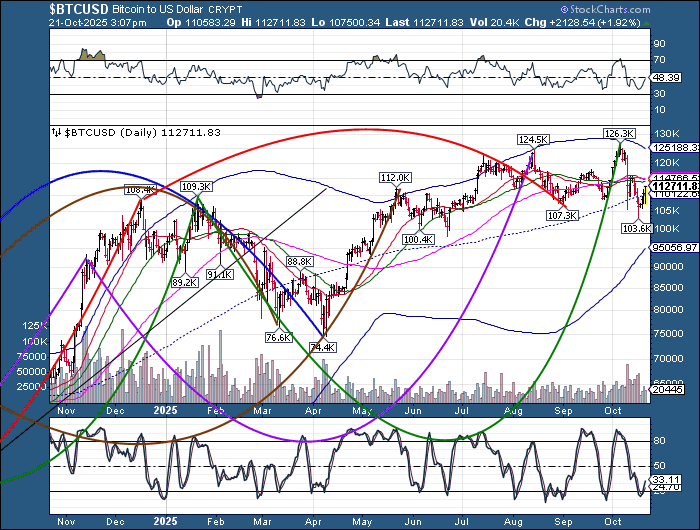Select the 124.5K high price label

tap(534, 140)
